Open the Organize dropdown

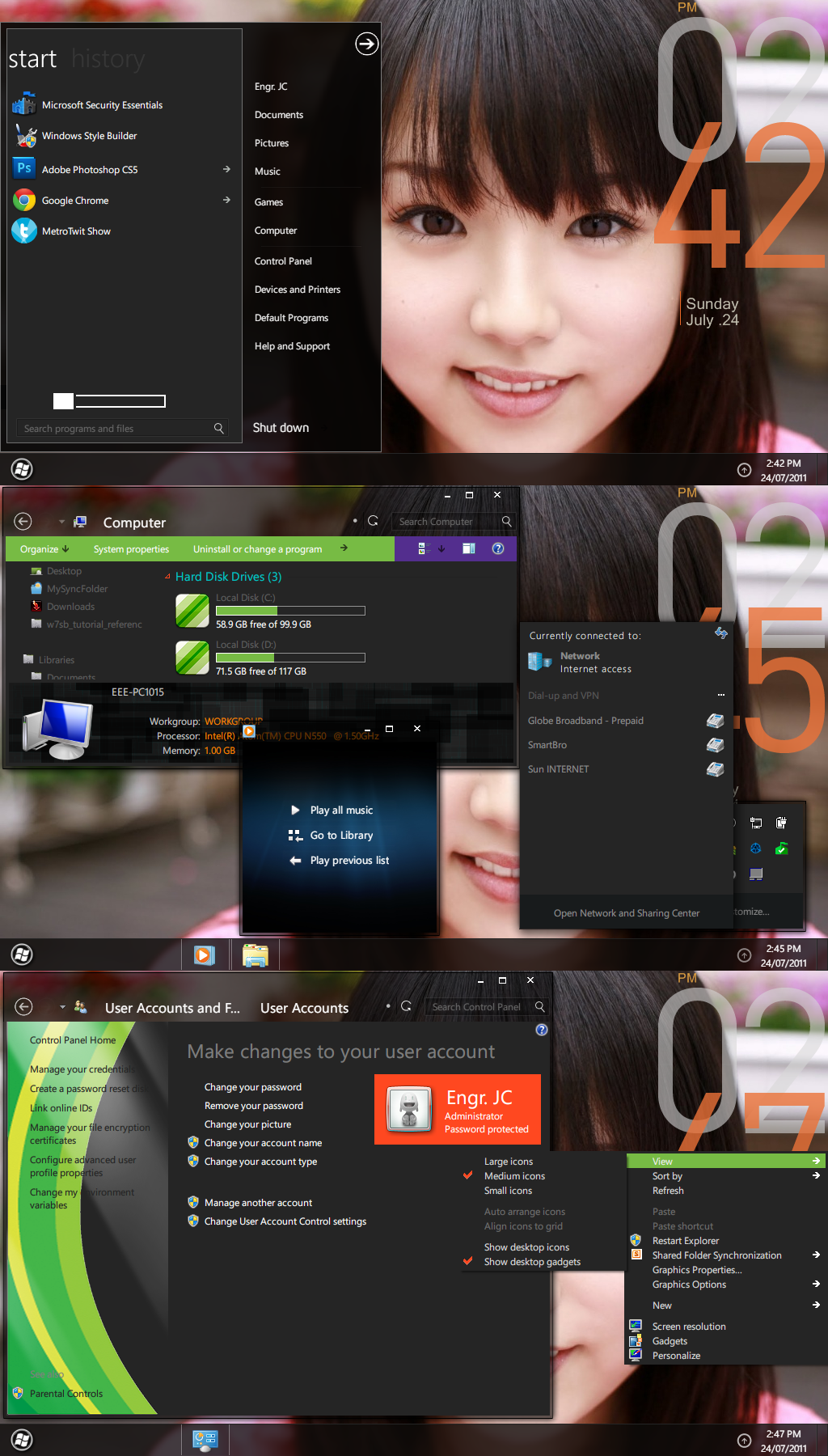click(44, 548)
